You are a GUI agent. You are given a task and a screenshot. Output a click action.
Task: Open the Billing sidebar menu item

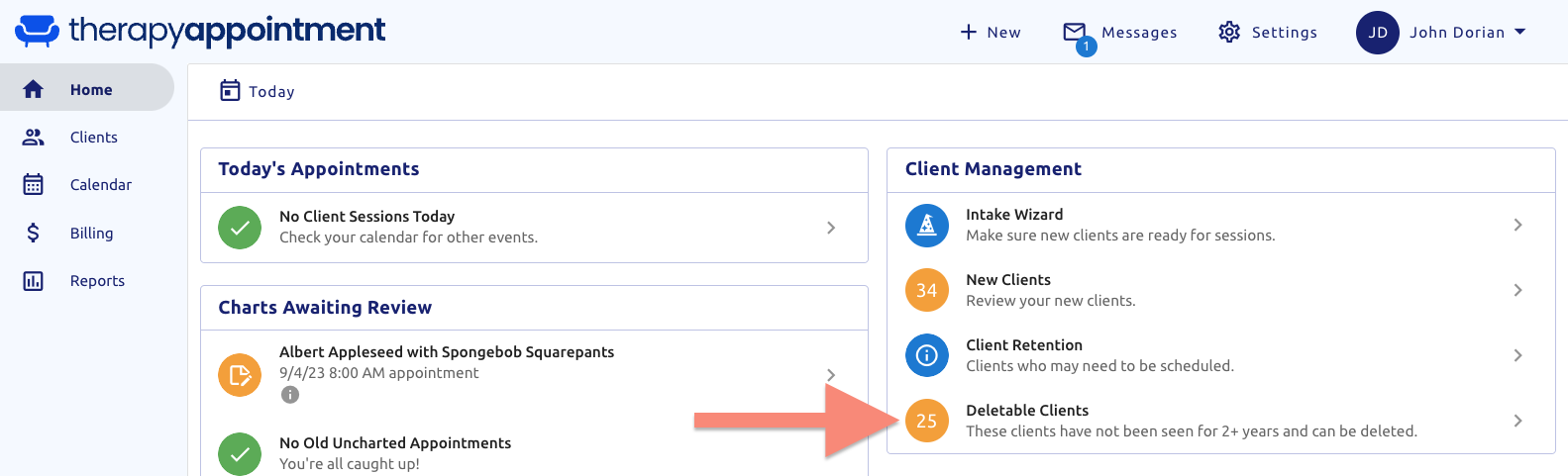coord(87,233)
